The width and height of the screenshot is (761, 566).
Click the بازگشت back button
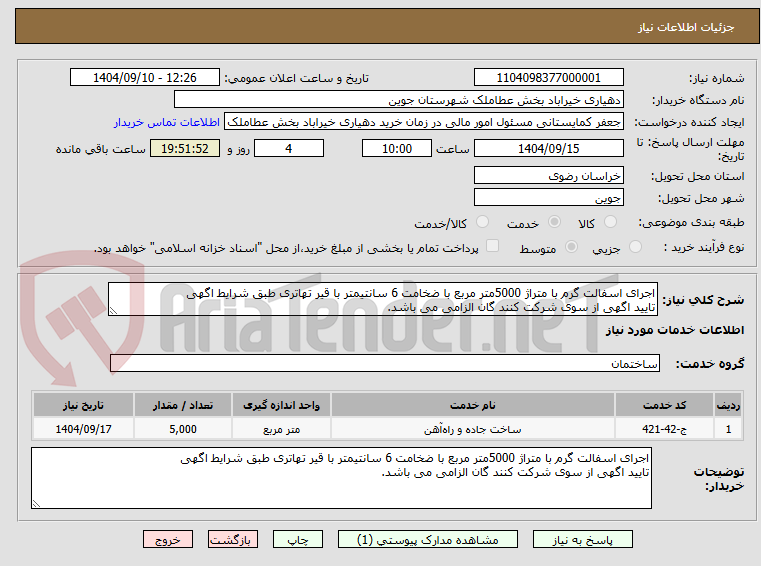tap(232, 539)
